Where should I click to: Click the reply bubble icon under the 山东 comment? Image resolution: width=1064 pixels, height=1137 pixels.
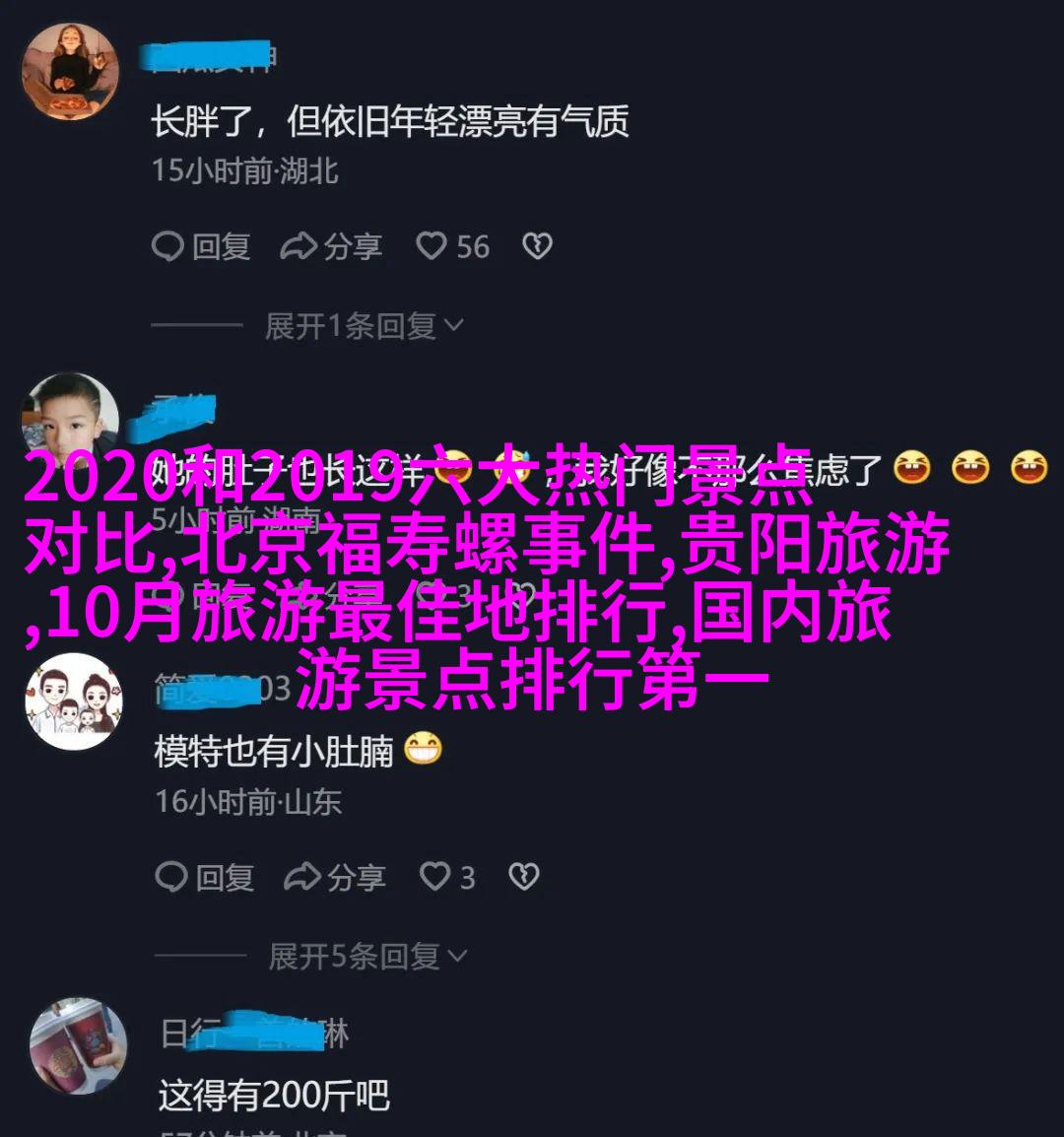click(171, 878)
